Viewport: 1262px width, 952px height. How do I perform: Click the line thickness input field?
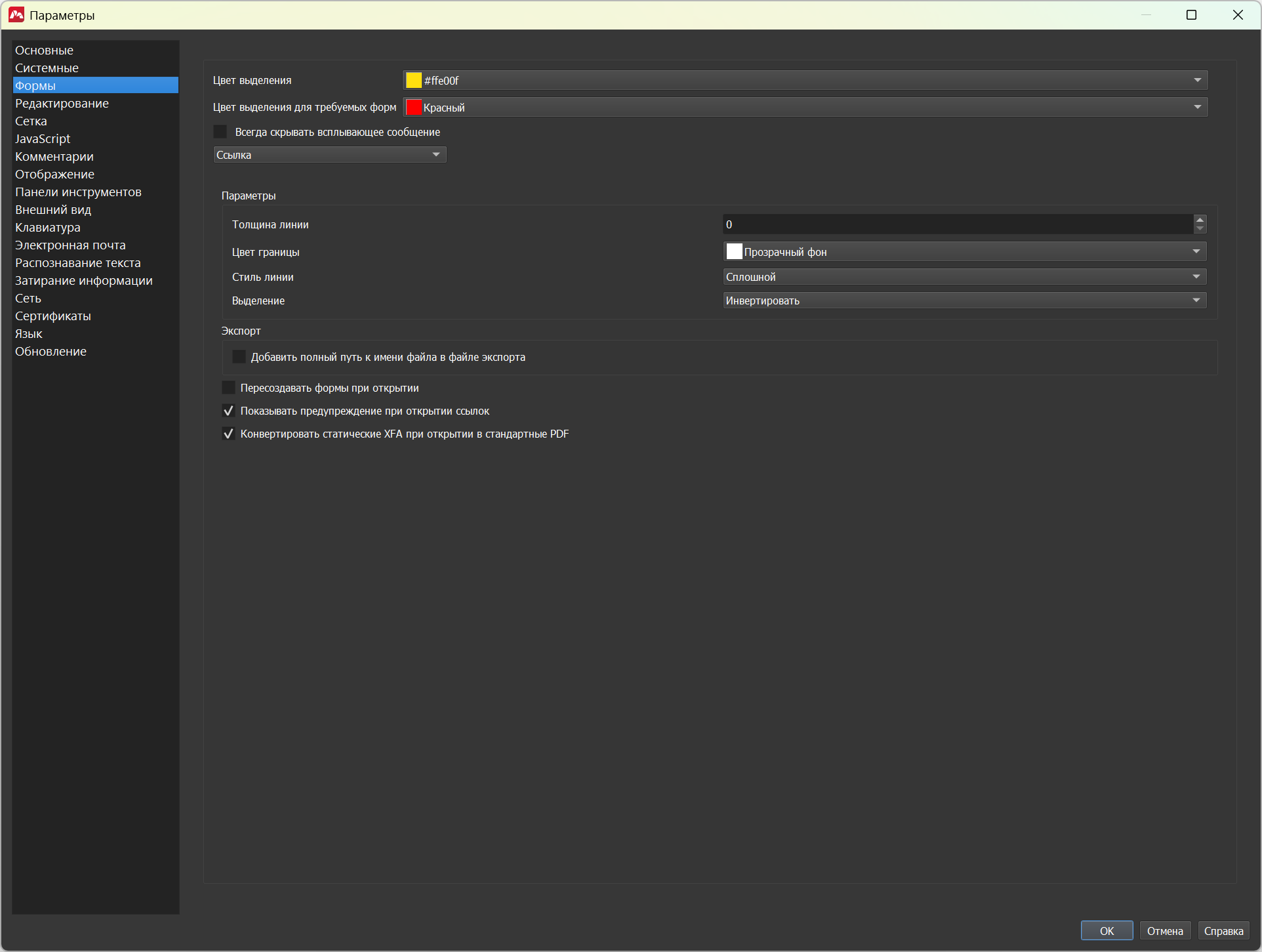pos(956,224)
